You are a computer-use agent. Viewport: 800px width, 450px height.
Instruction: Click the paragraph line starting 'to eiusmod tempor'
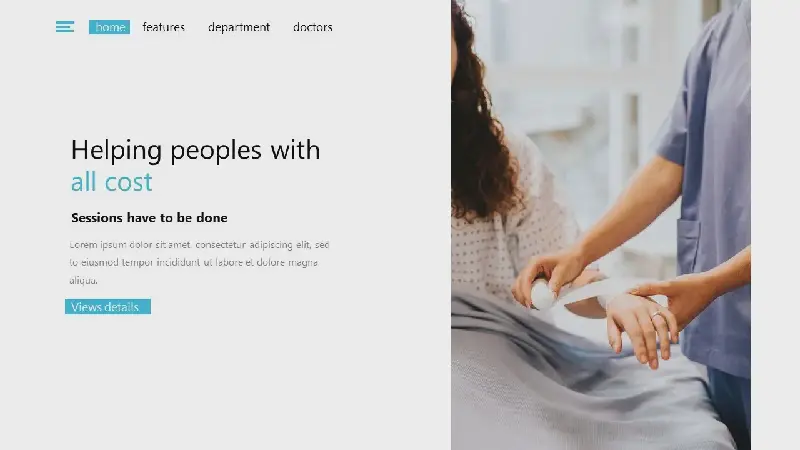pyautogui.click(x=194, y=262)
